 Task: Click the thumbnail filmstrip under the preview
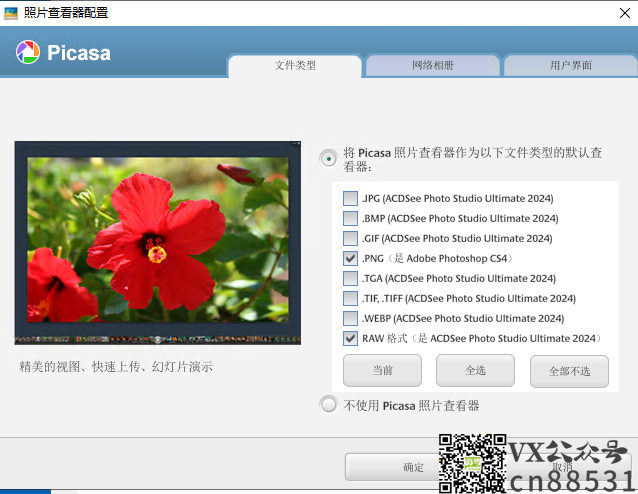pyautogui.click(x=158, y=339)
